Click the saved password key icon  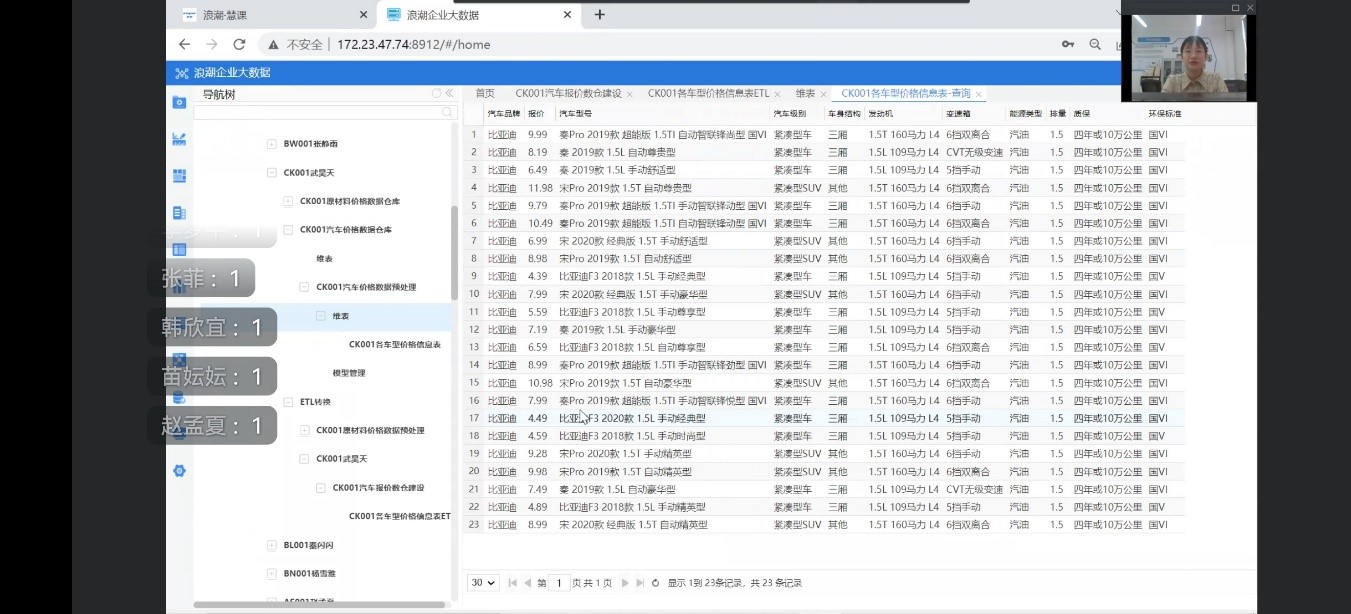(1068, 44)
